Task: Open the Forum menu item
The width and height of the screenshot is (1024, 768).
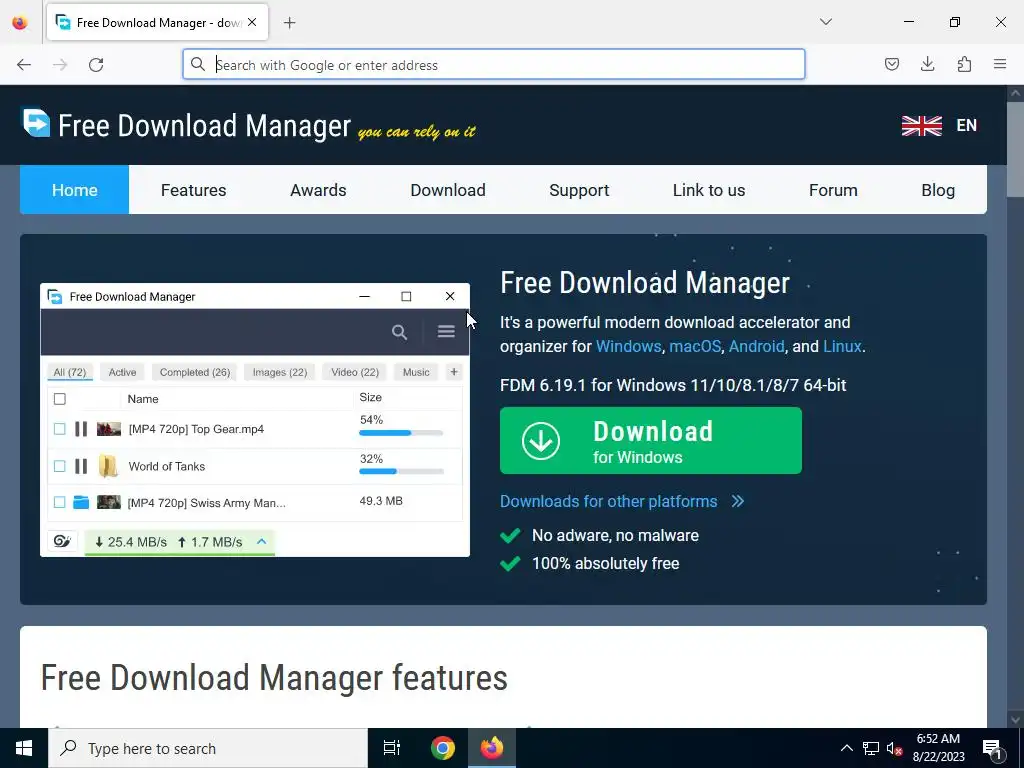Action: [x=833, y=190]
